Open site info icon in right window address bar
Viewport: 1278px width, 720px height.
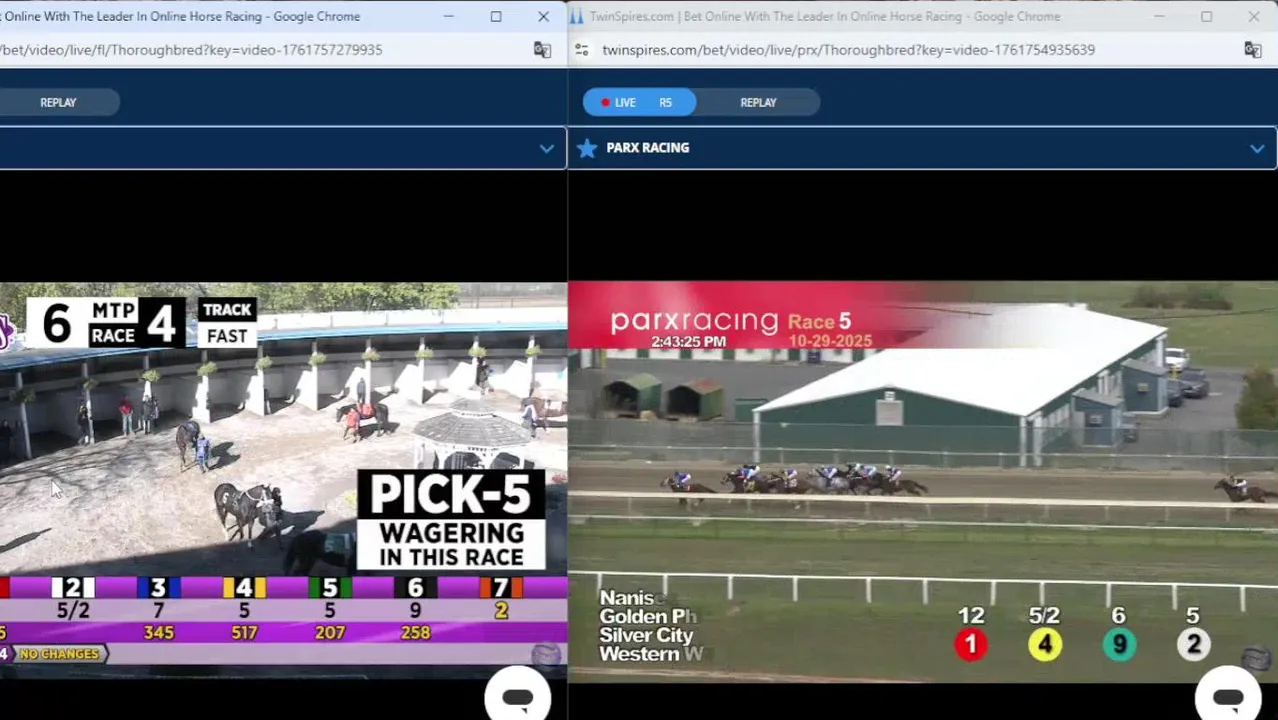pos(581,50)
